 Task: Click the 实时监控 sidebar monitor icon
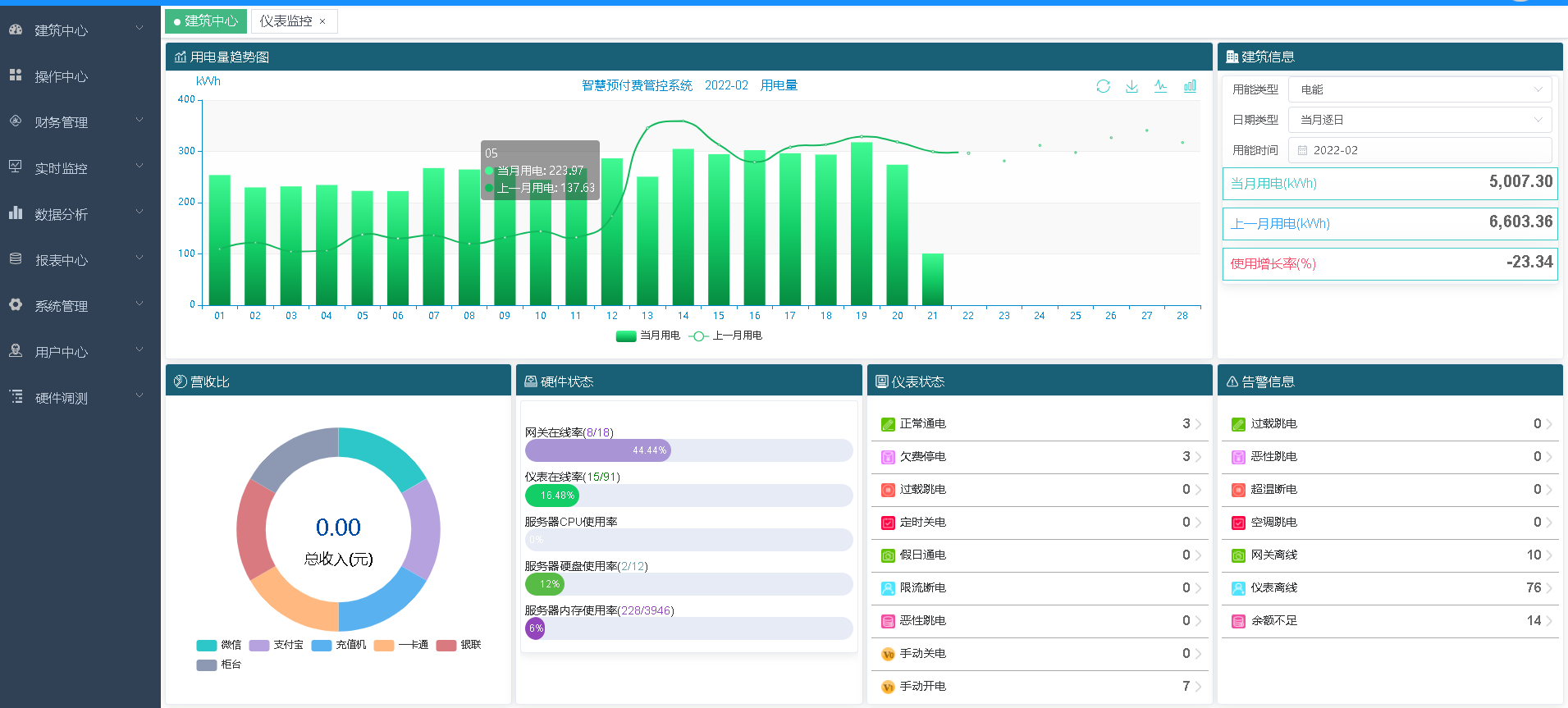point(16,167)
